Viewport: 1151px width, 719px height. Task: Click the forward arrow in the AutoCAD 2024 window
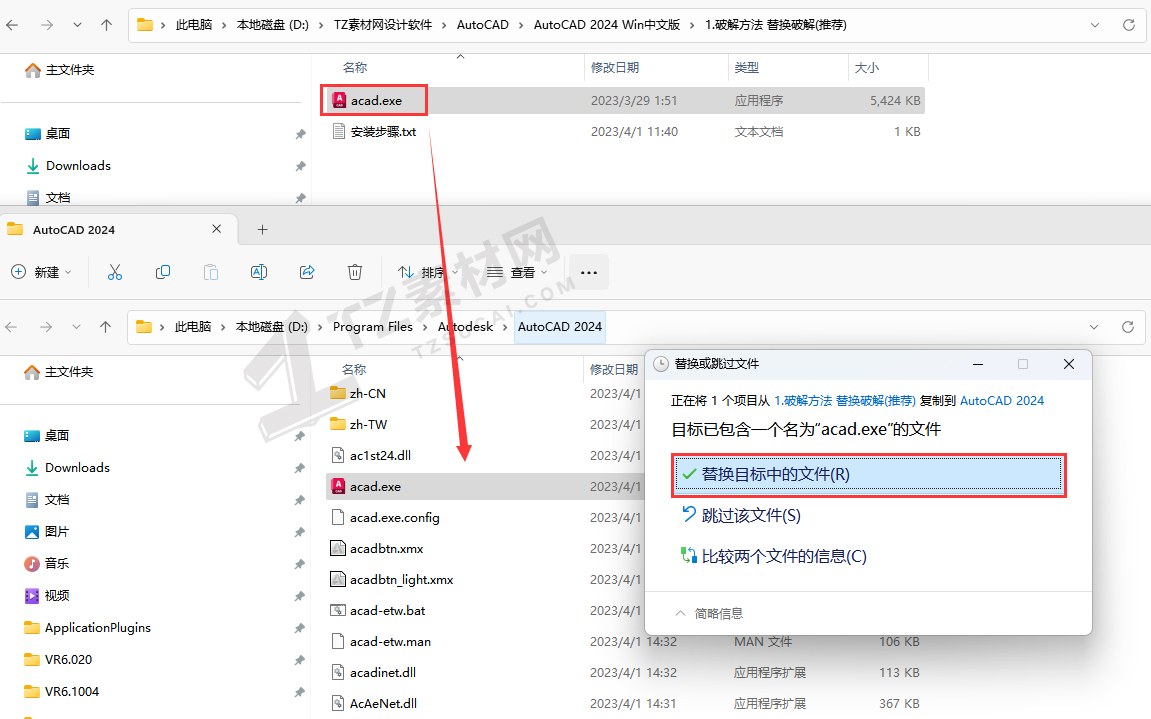pos(46,327)
